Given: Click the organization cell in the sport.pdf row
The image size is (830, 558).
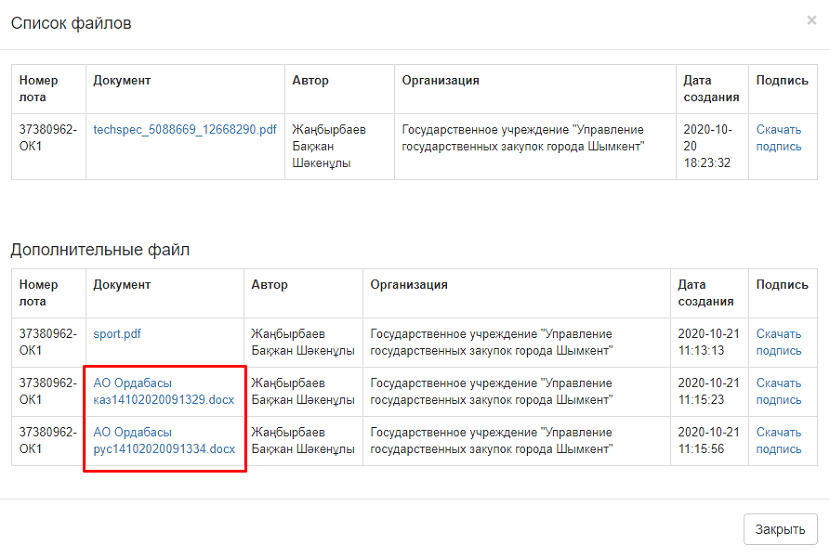Looking at the screenshot, I should [491, 342].
